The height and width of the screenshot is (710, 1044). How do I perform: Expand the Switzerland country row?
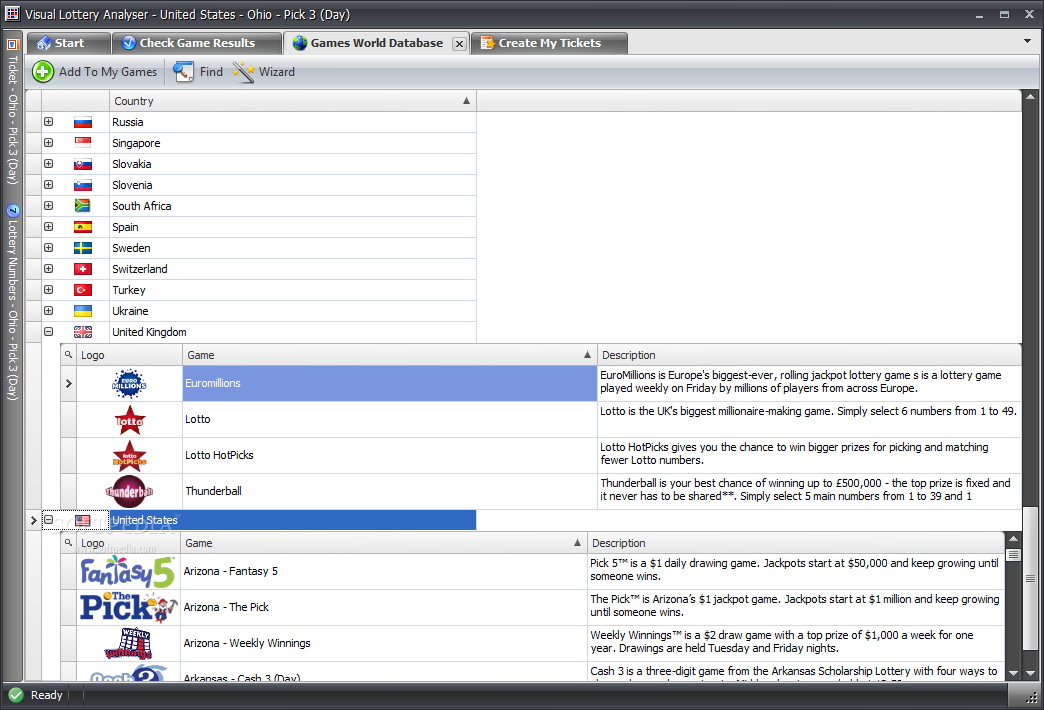[49, 268]
